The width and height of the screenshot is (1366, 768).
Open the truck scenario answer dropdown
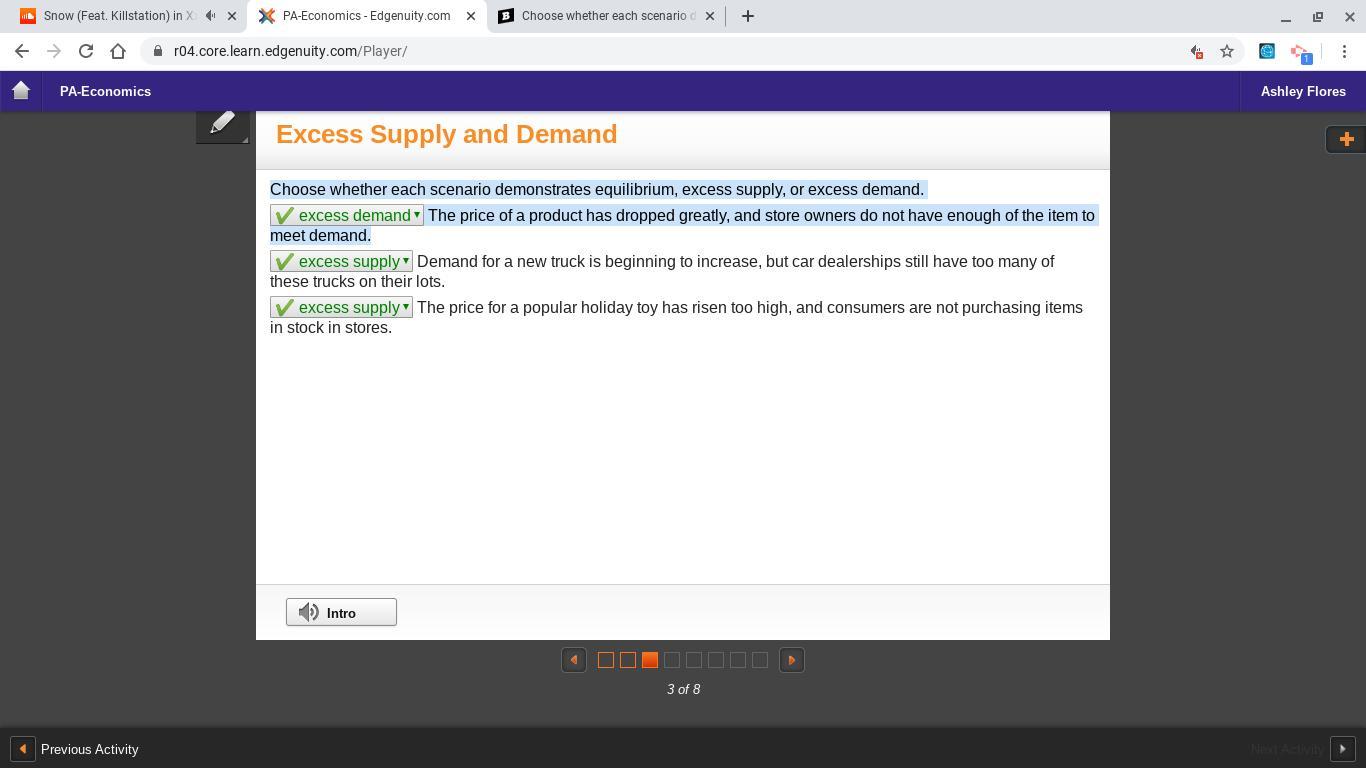click(341, 262)
